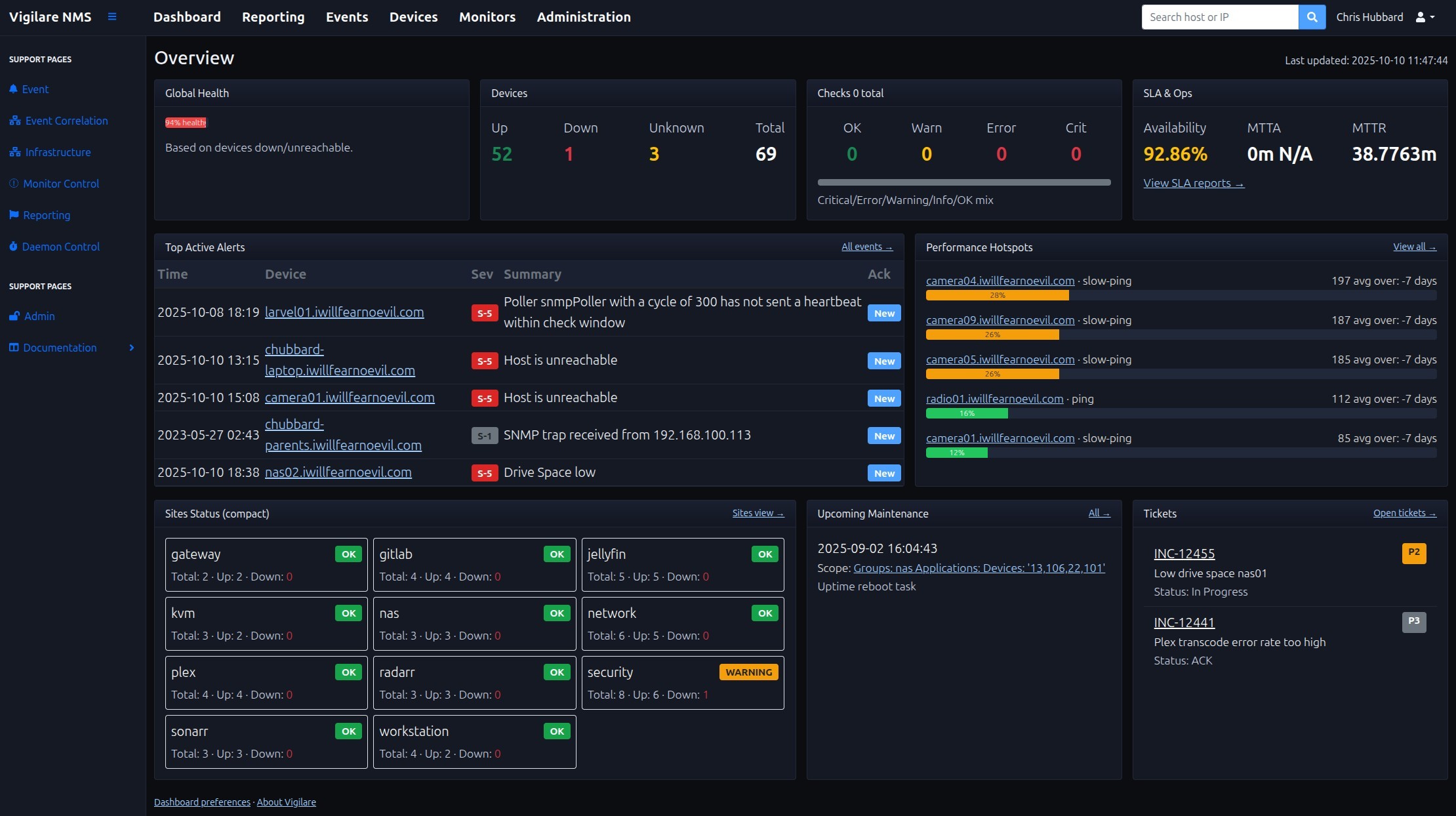Expand the Documentation sidebar entry

131,348
